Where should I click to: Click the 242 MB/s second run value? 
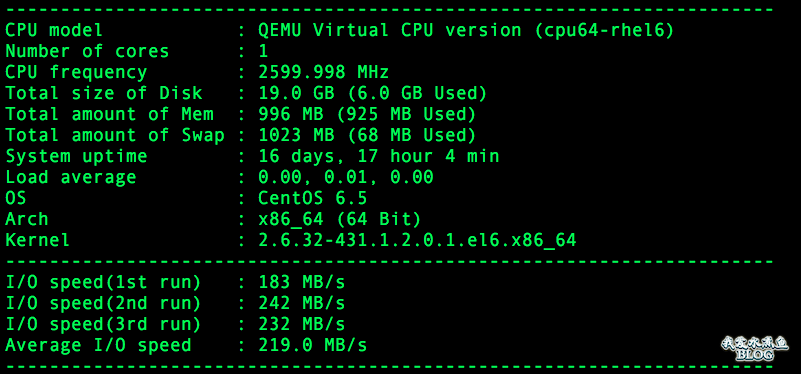coord(301,303)
